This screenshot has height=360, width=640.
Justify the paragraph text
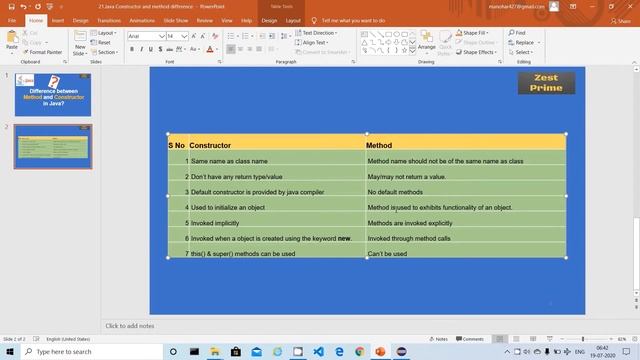[259, 49]
